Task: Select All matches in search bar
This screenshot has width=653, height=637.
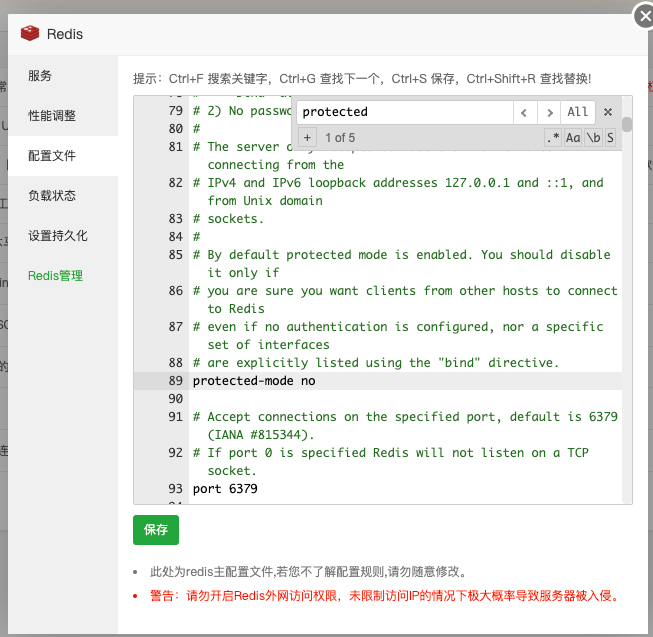Action: (578, 112)
